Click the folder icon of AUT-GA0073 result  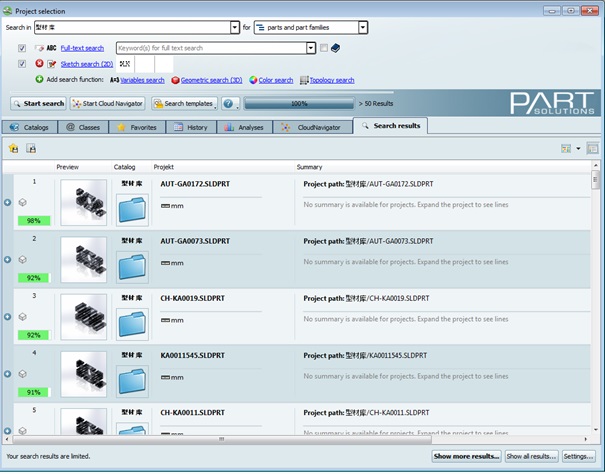(132, 263)
